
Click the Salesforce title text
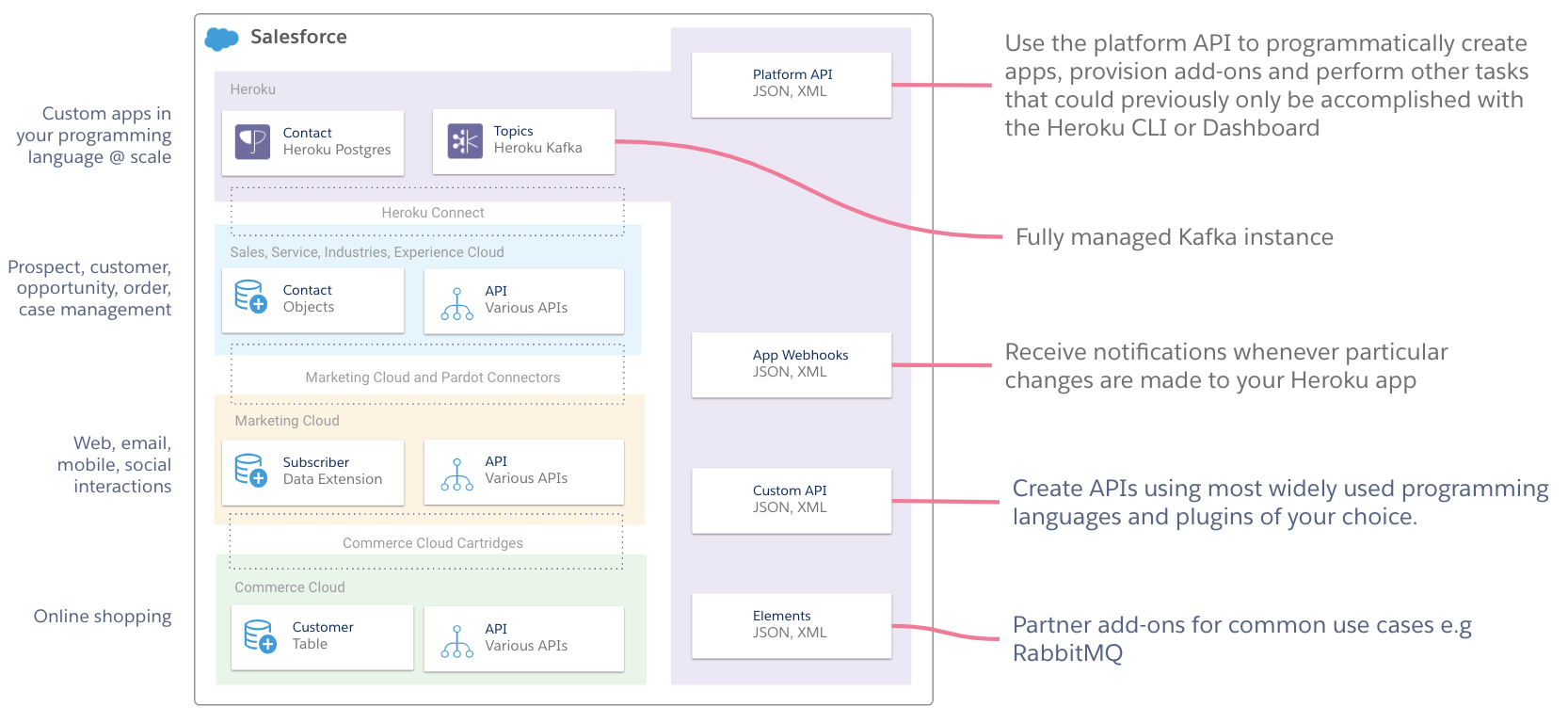click(298, 37)
